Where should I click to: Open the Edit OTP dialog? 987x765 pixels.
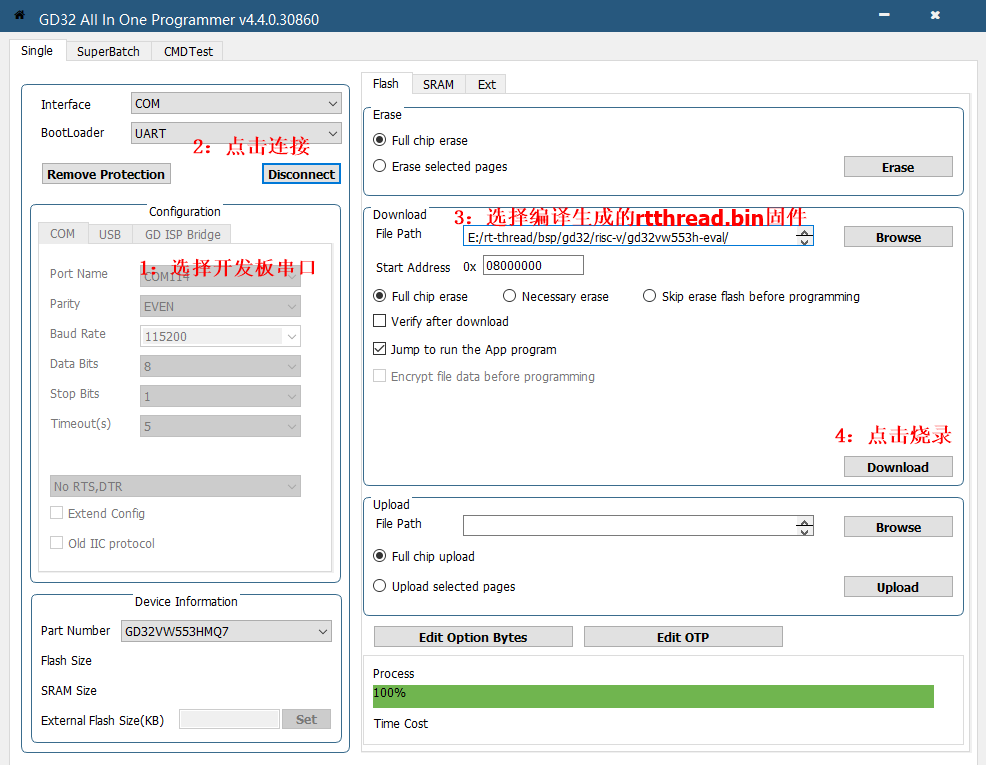(x=683, y=637)
